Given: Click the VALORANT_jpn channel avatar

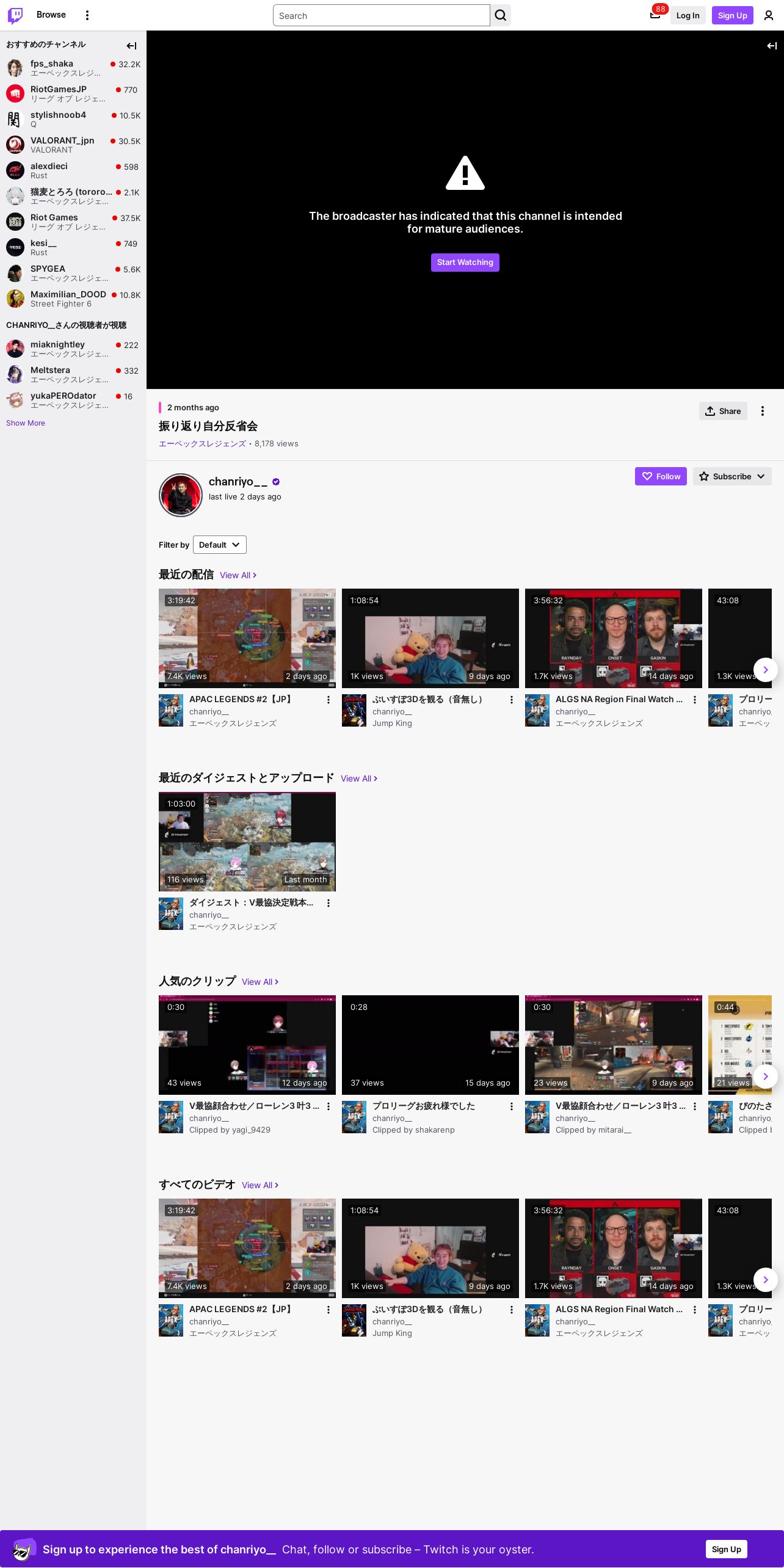Looking at the screenshot, I should click(x=15, y=145).
